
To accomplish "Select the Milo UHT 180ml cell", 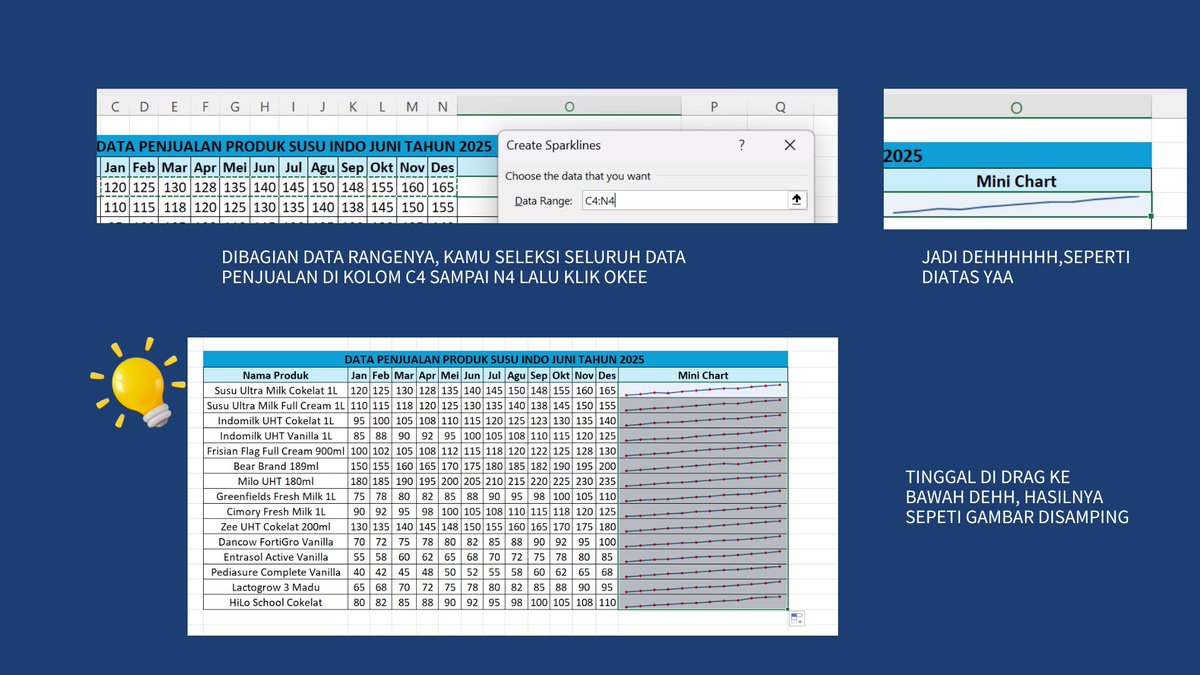I will pyautogui.click(x=275, y=481).
